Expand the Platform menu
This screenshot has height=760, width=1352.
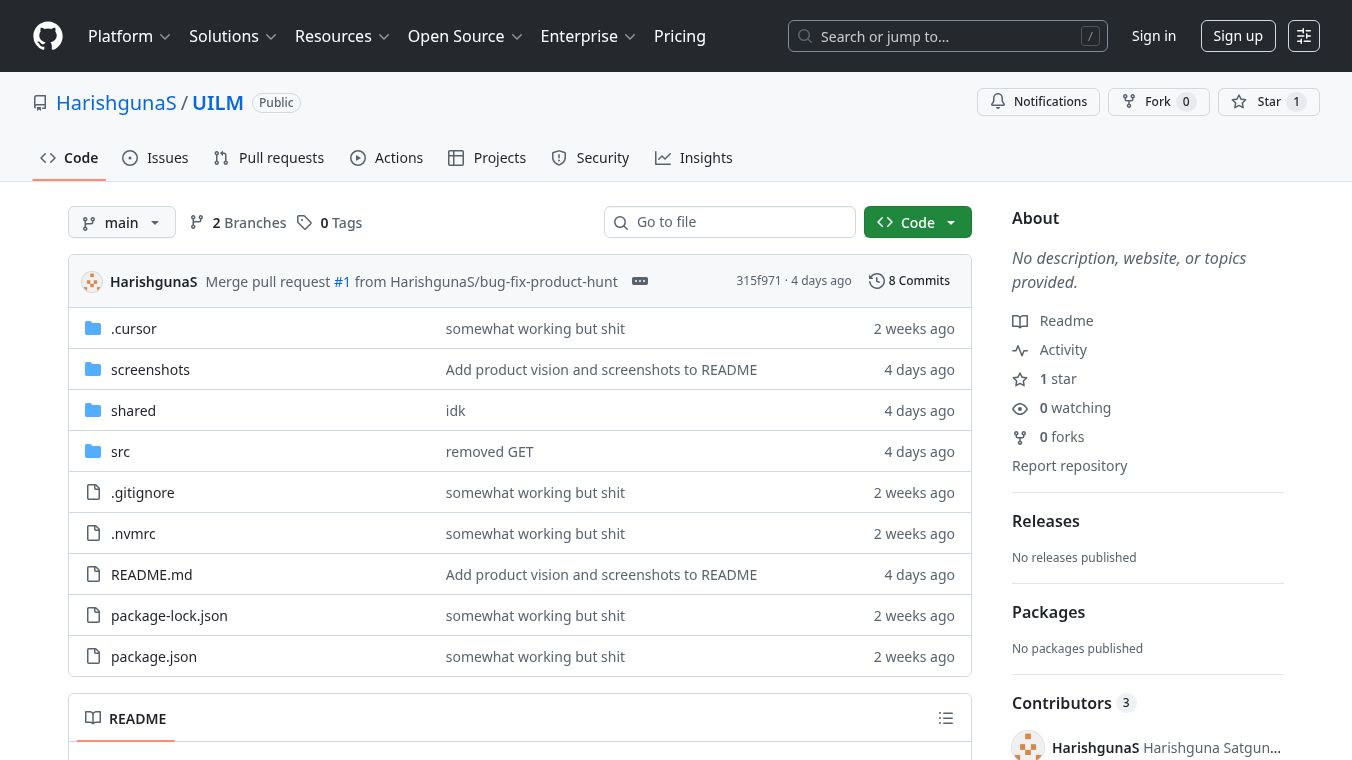[129, 36]
